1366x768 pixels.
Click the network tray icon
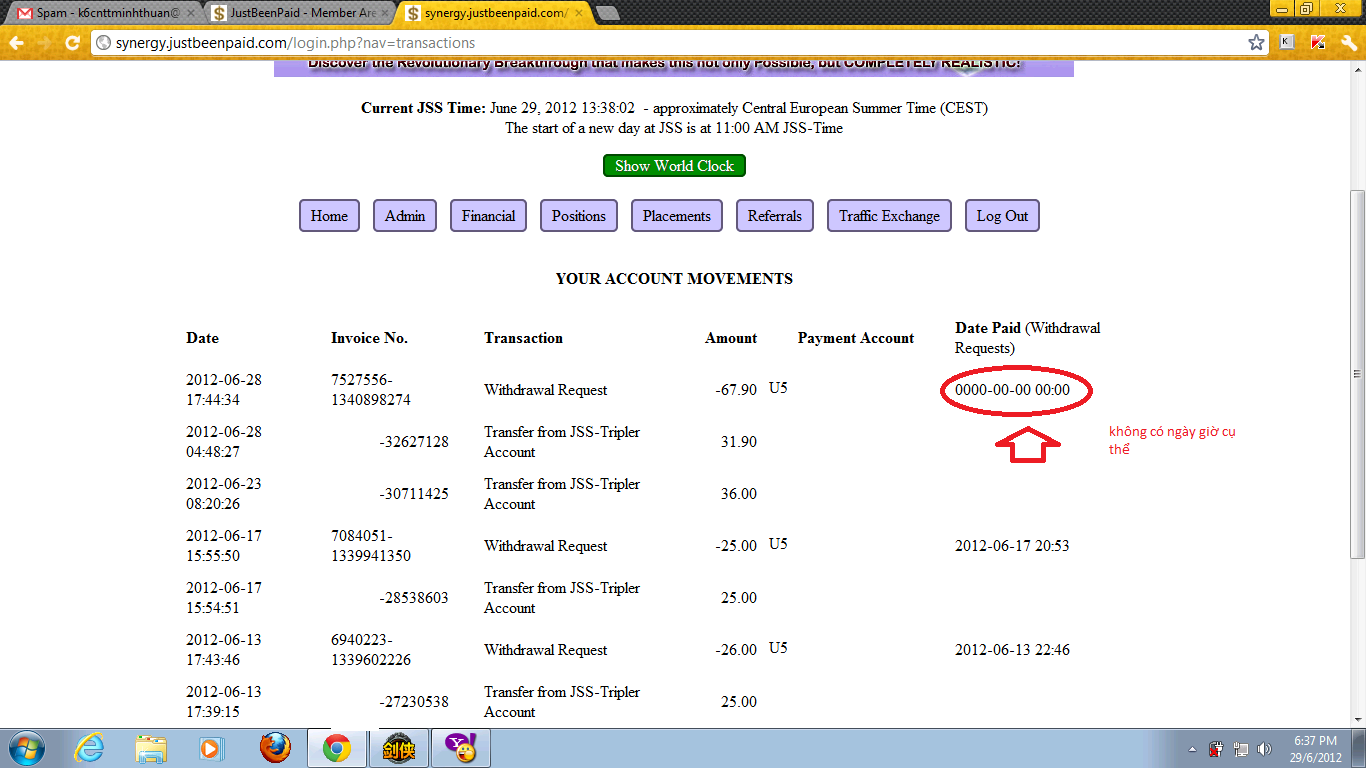click(x=1241, y=749)
